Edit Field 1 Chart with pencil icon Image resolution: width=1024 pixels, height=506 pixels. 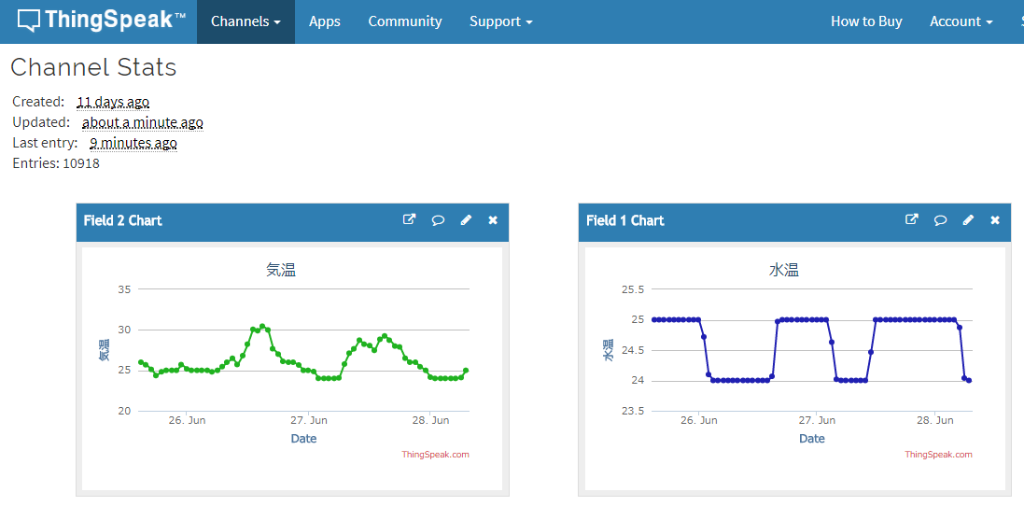[x=968, y=220]
